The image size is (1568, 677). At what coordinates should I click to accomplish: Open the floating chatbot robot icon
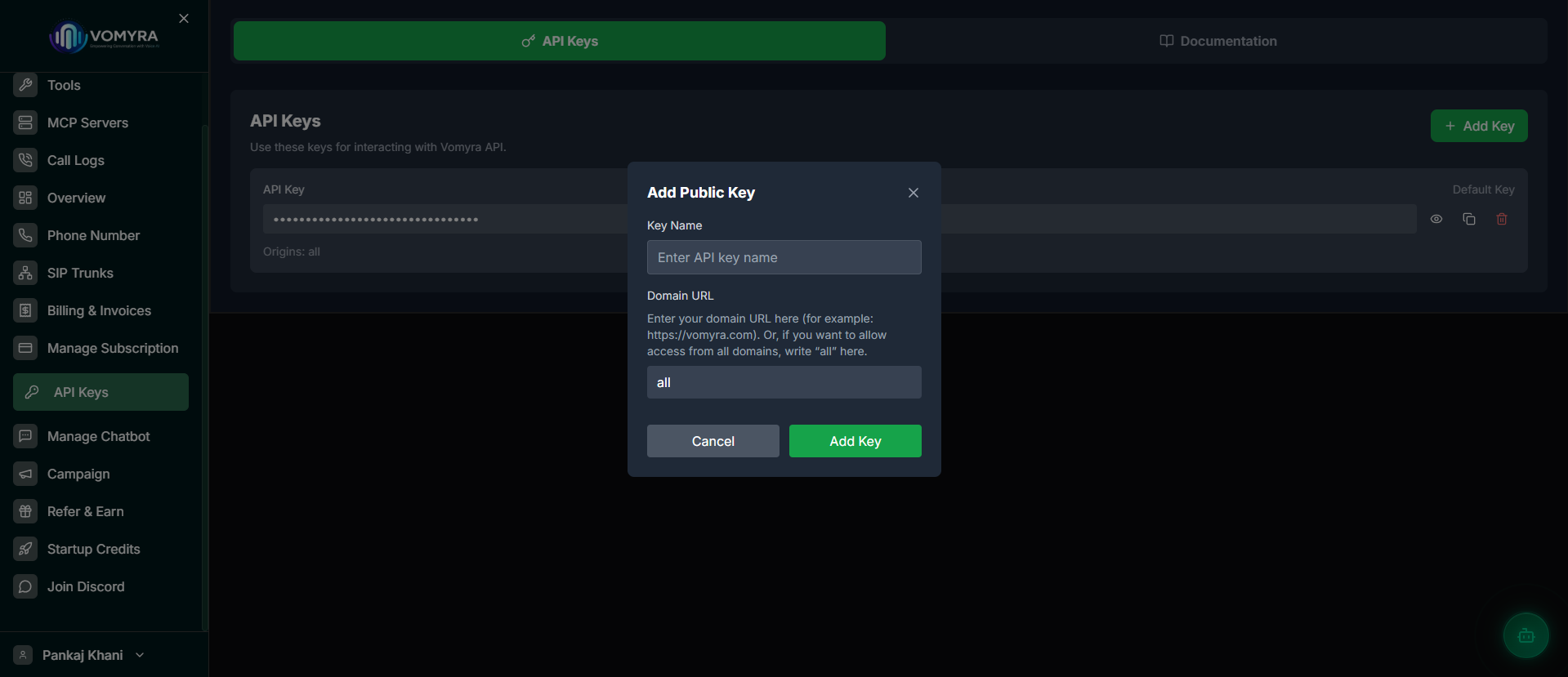(1526, 635)
